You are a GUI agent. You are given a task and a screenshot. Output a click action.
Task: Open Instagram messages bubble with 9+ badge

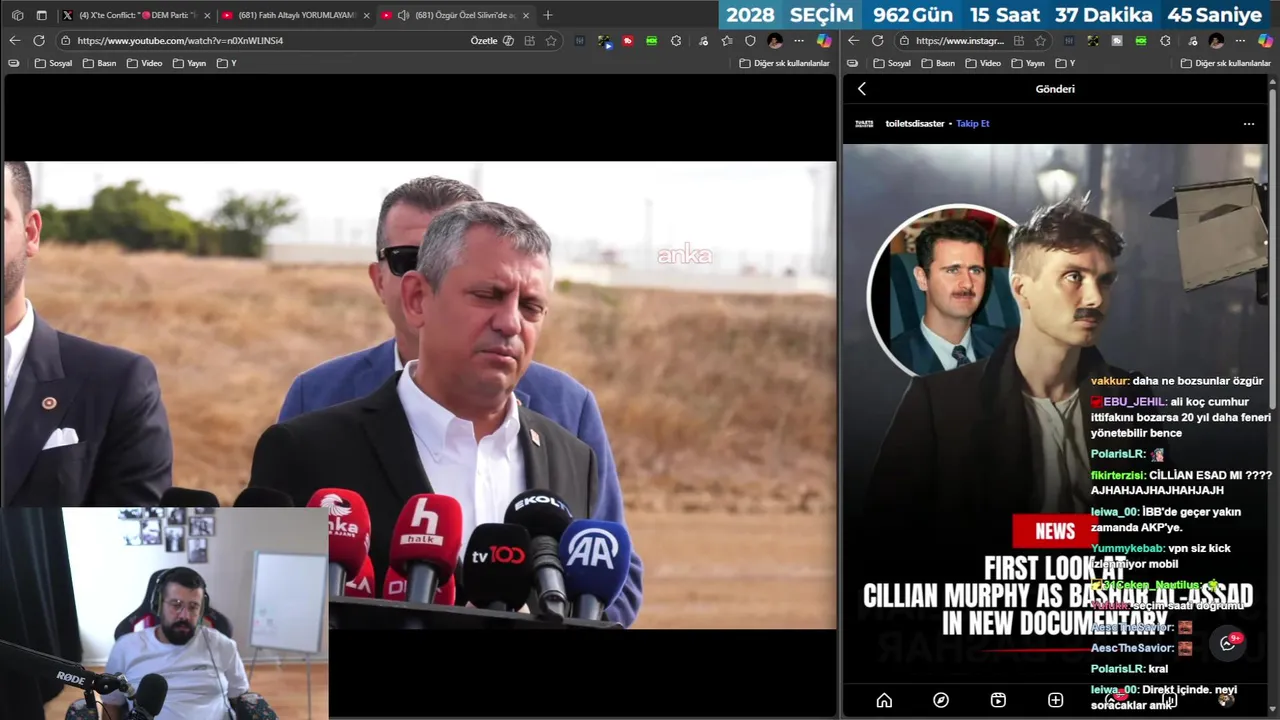1228,643
